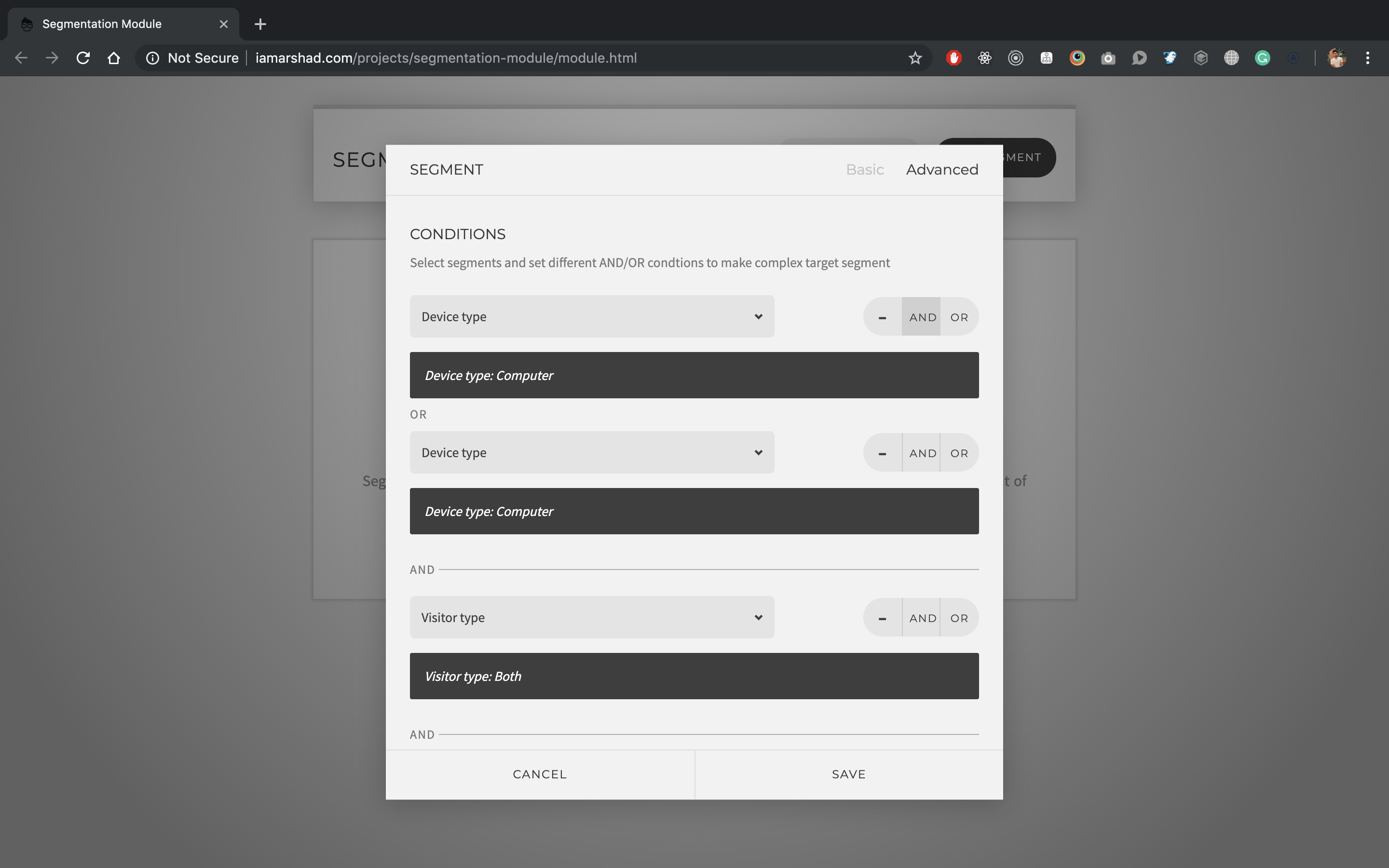The height and width of the screenshot is (868, 1389).
Task: Open the concentric circles extension
Action: pyautogui.click(x=1015, y=58)
